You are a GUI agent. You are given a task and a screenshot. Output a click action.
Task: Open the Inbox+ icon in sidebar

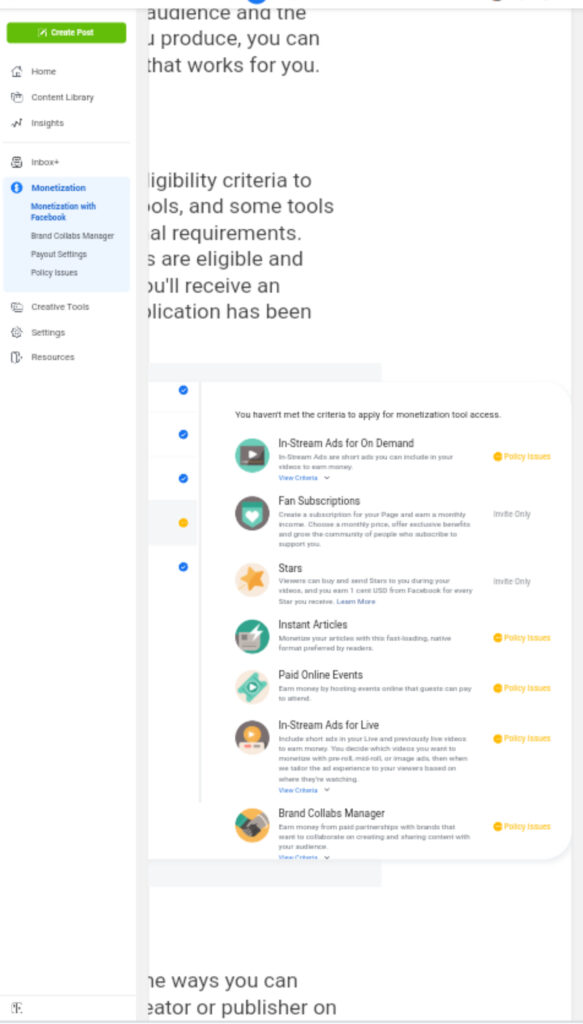click(17, 162)
